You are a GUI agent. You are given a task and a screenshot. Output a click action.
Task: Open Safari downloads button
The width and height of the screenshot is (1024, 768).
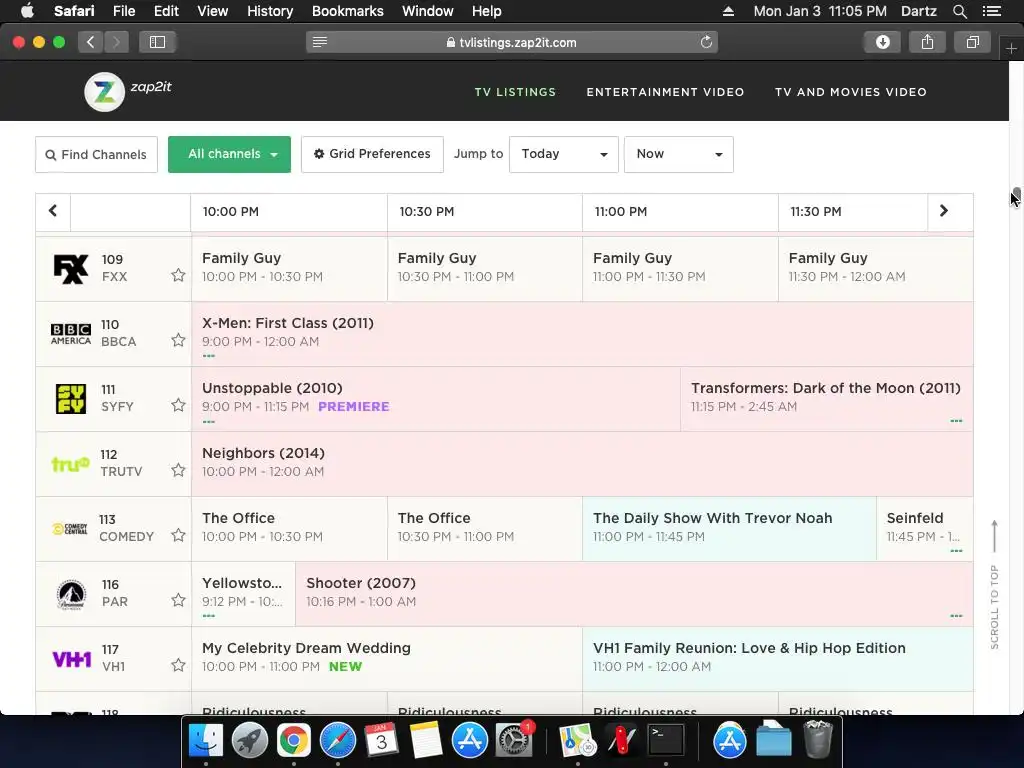[882, 42]
